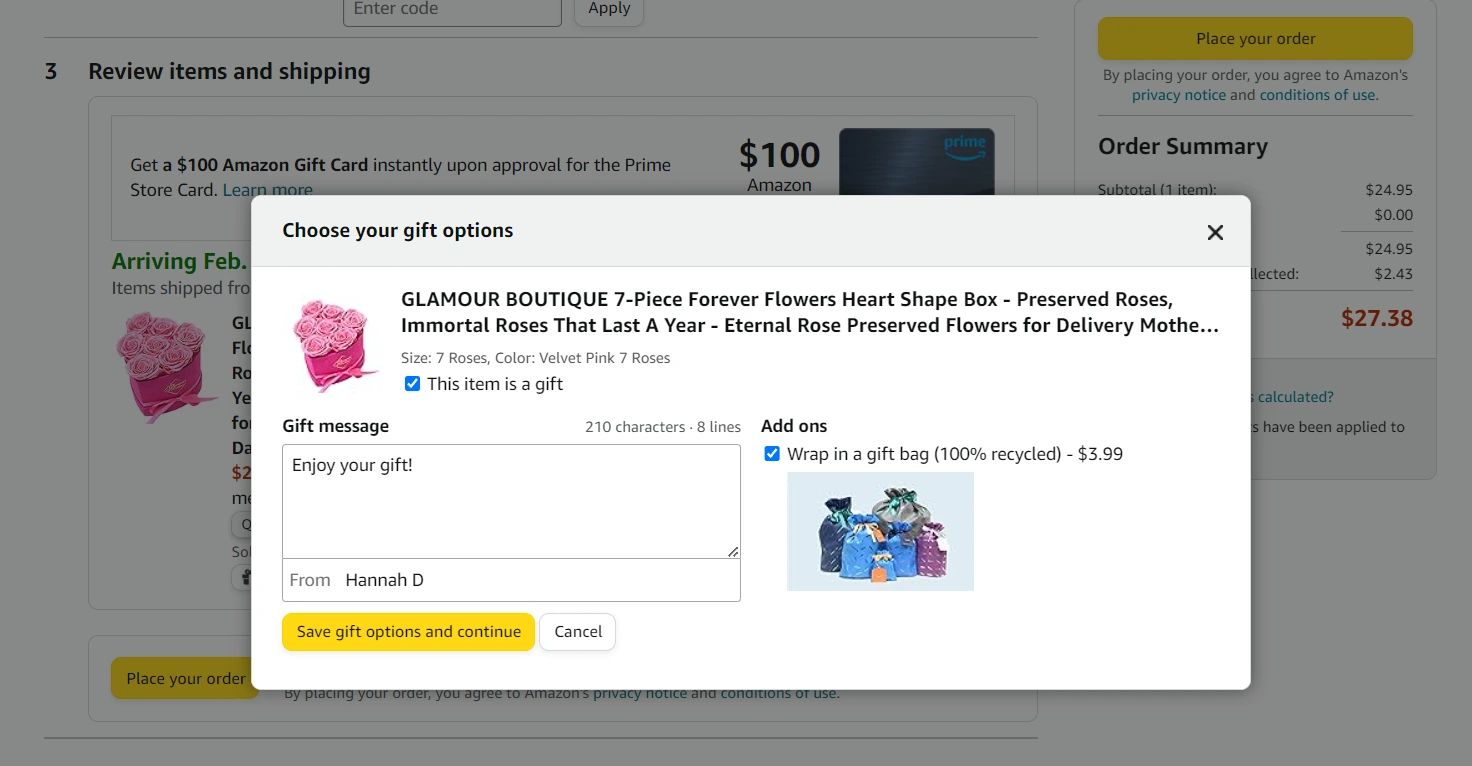Click the gift icon button behind dialog

pyautogui.click(x=241, y=578)
